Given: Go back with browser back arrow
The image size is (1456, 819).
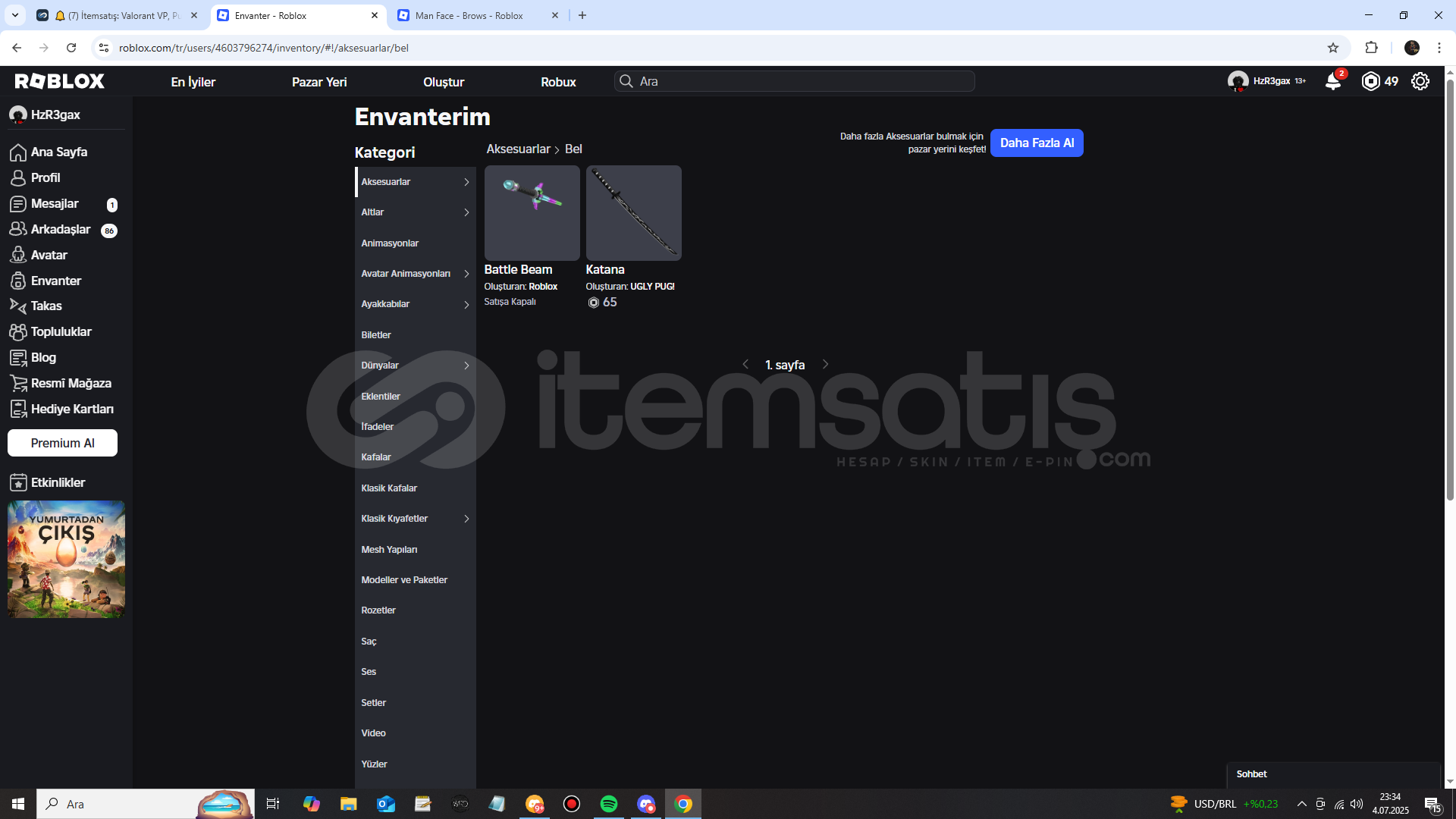Looking at the screenshot, I should tap(17, 48).
